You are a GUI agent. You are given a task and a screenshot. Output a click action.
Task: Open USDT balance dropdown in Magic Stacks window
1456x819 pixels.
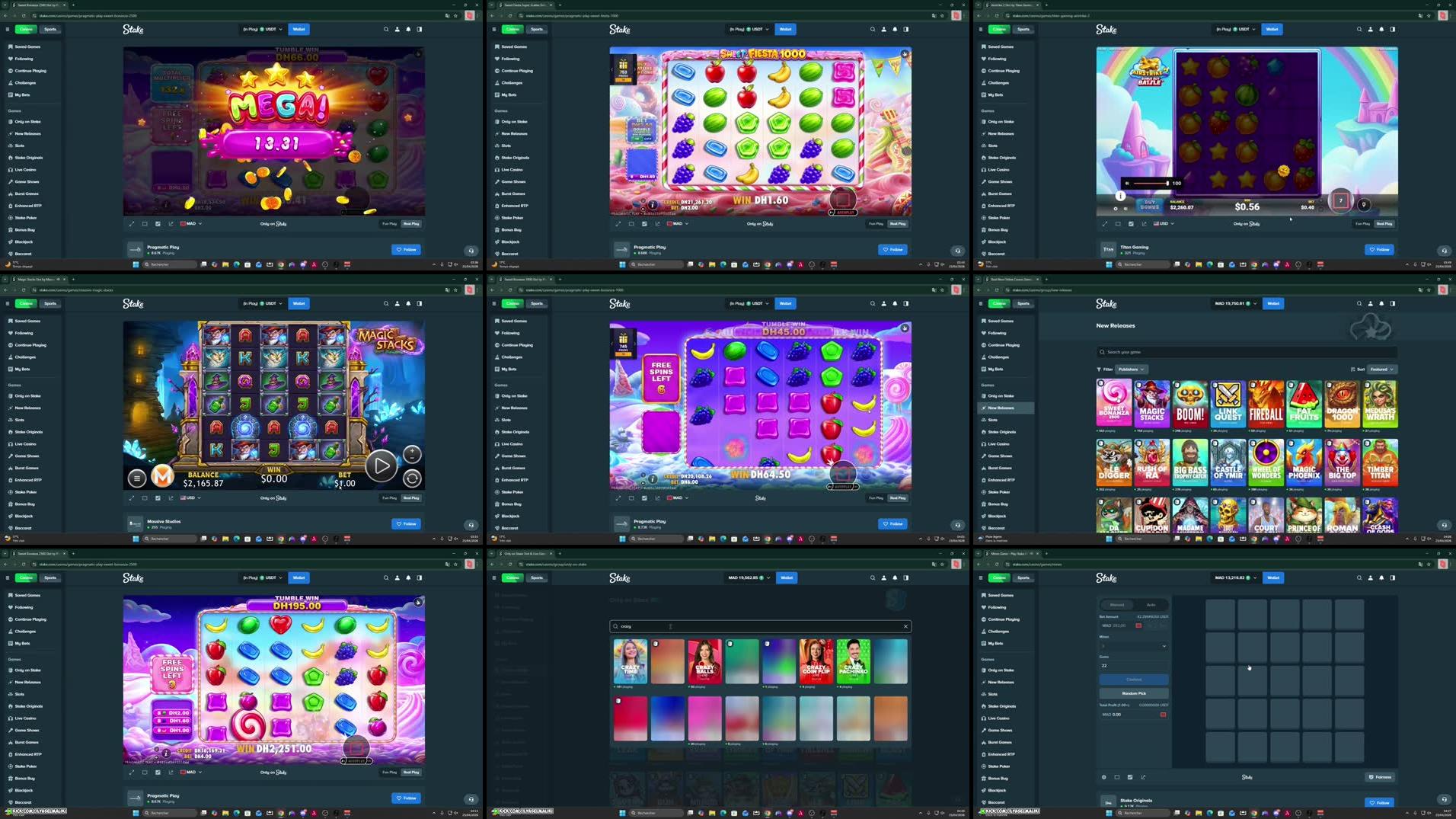point(263,303)
